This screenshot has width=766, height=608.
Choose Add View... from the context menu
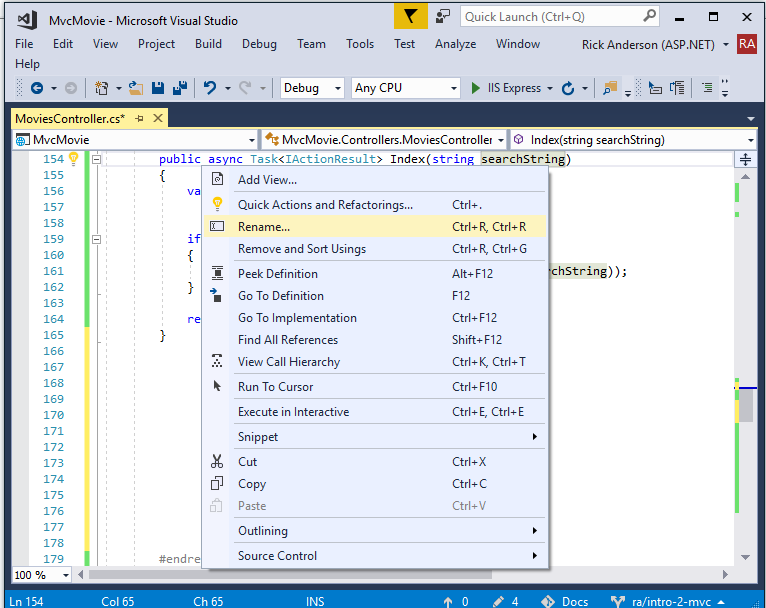[375, 180]
